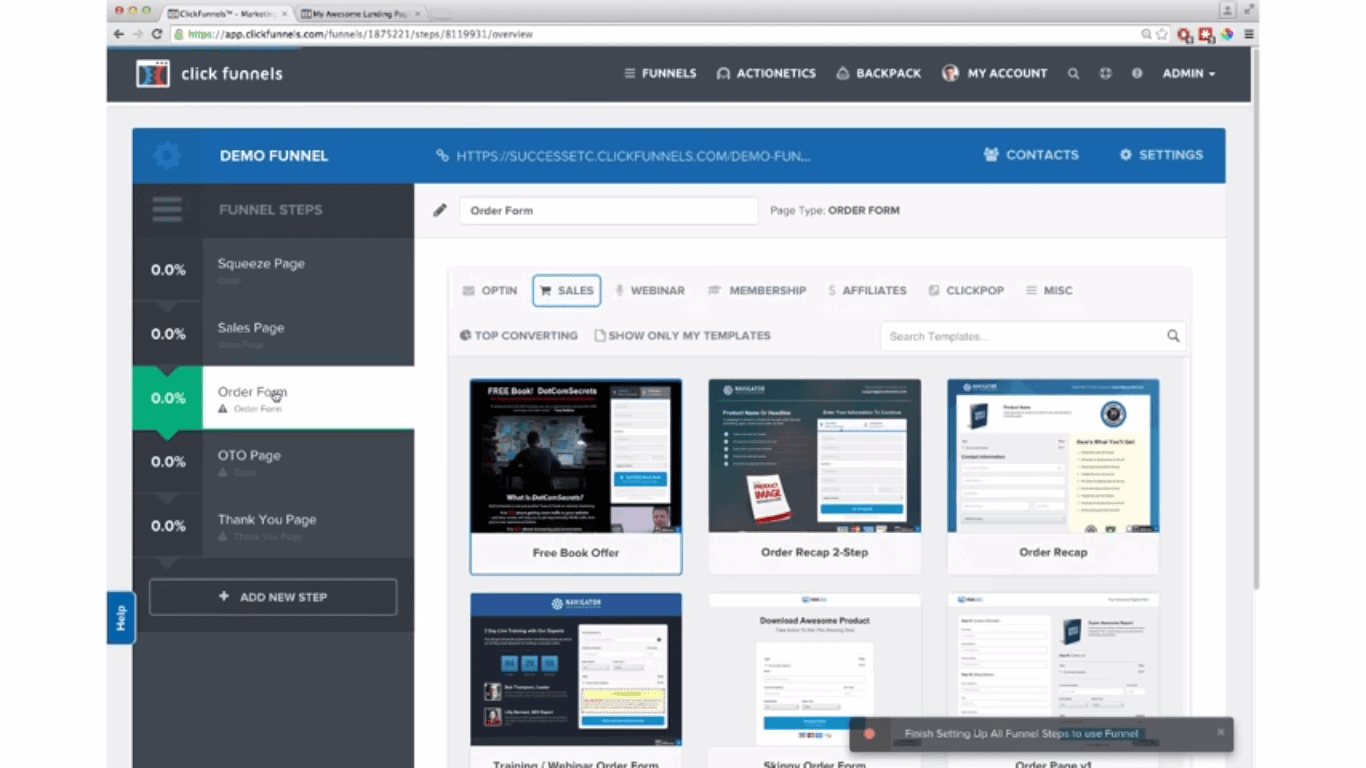Screen dimensions: 1366x768
Task: Select the Order Recap 2-Step template
Action: click(x=815, y=476)
